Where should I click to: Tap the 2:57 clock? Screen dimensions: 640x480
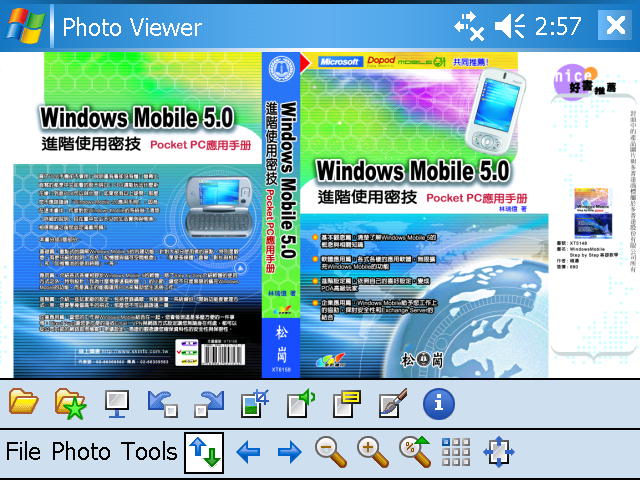pos(558,27)
